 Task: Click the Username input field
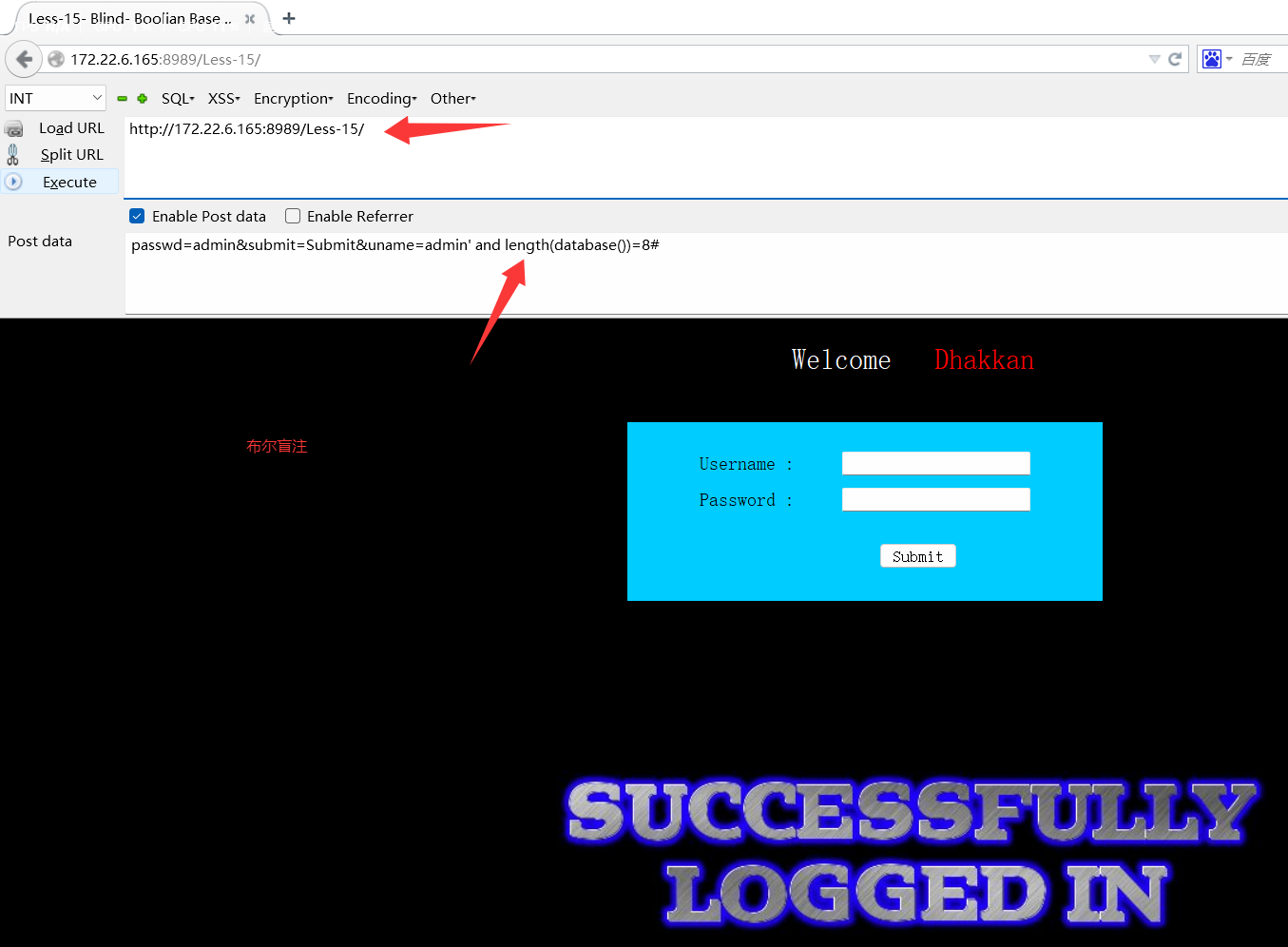tap(936, 463)
